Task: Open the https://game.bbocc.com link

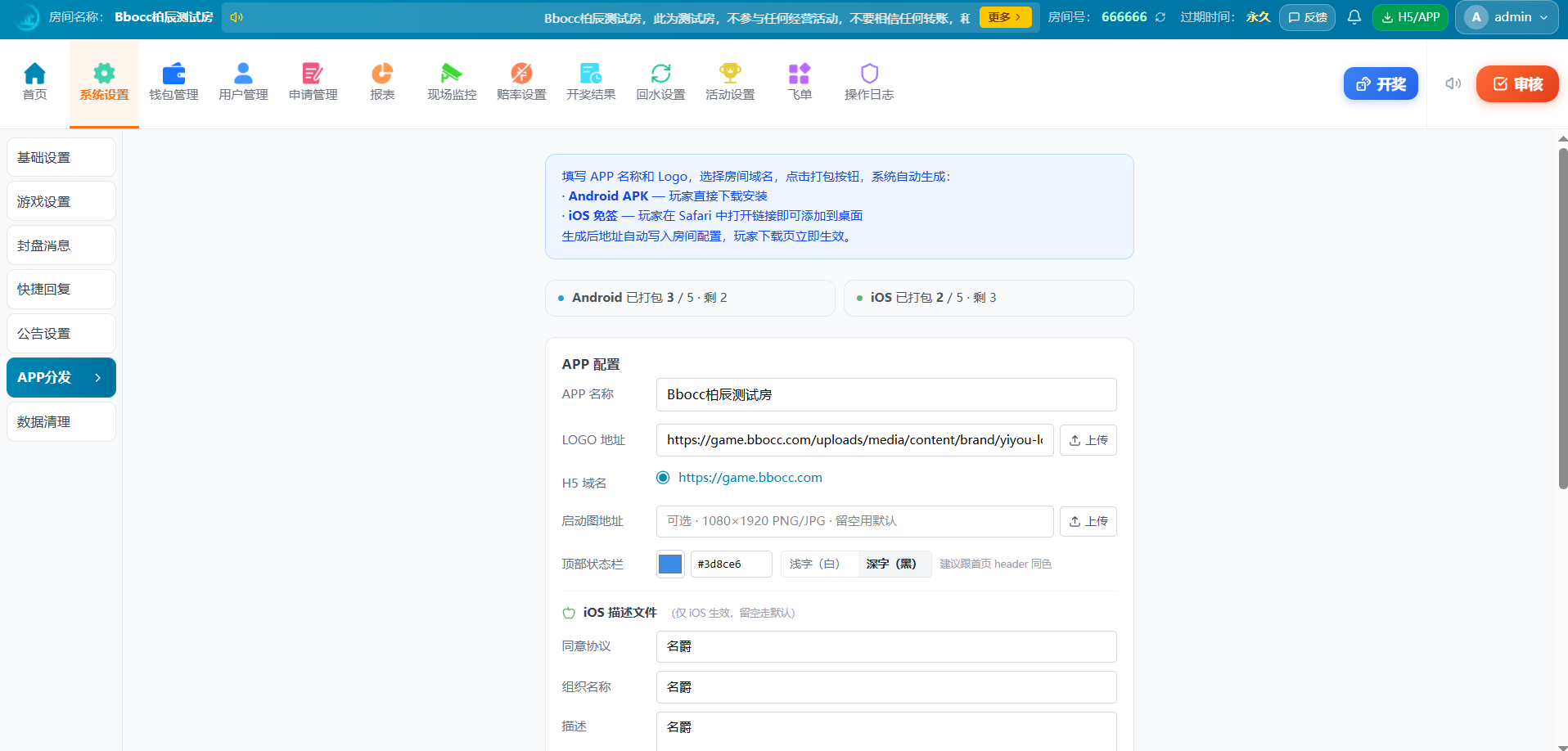Action: coord(750,478)
